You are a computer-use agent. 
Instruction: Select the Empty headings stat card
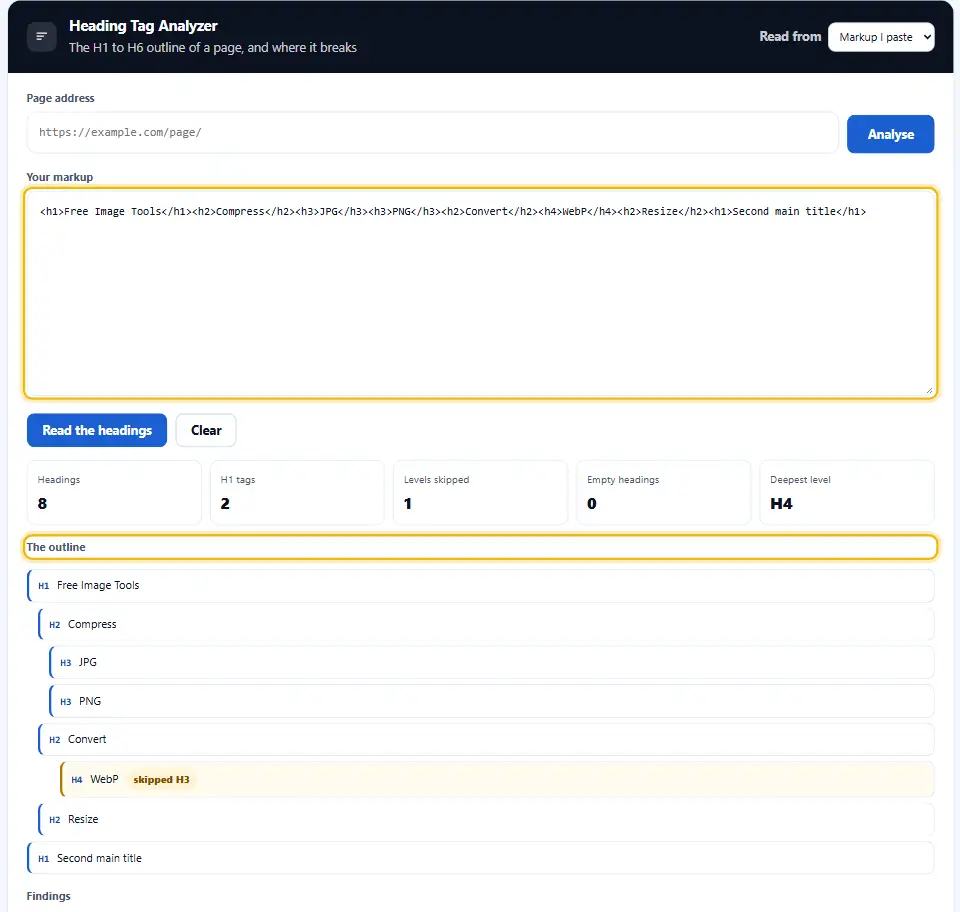click(663, 493)
